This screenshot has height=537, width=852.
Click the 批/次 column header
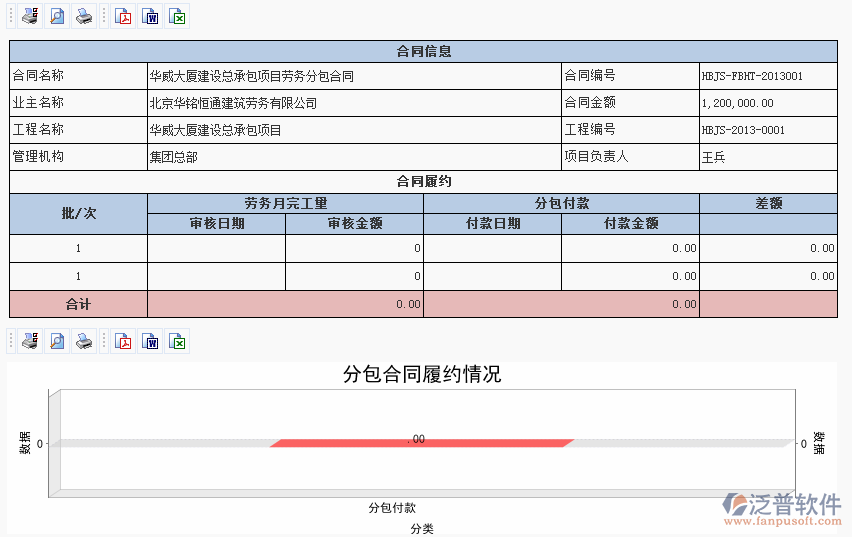[x=78, y=214]
